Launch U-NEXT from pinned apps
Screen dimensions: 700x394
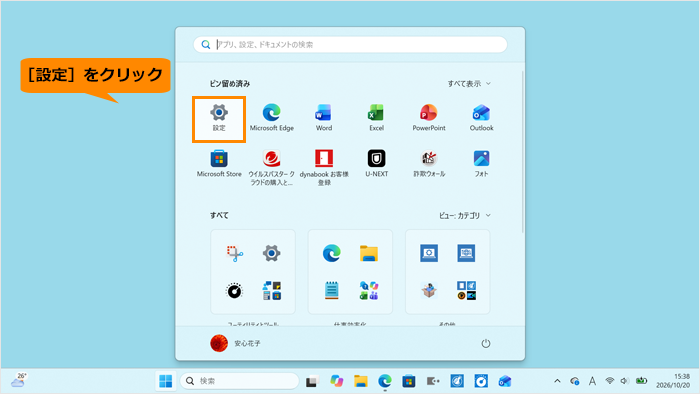pos(376,164)
